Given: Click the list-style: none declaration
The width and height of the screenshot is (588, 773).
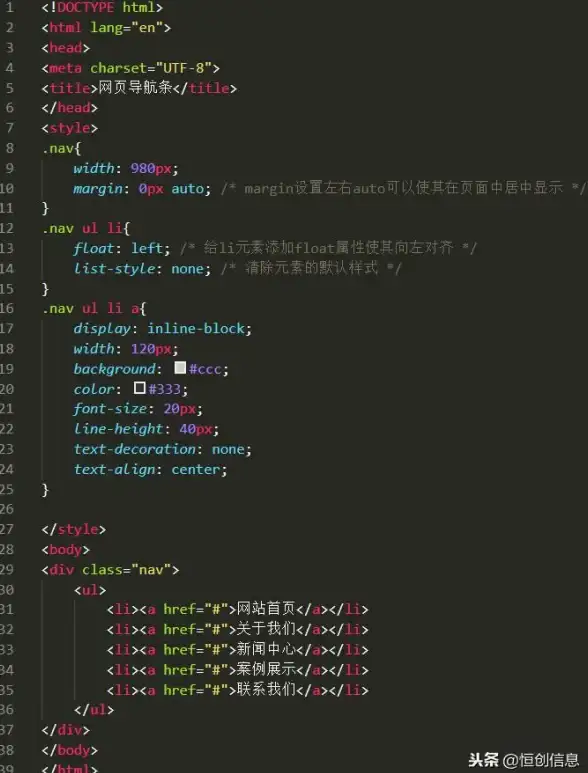Looking at the screenshot, I should pyautogui.click(x=142, y=269).
